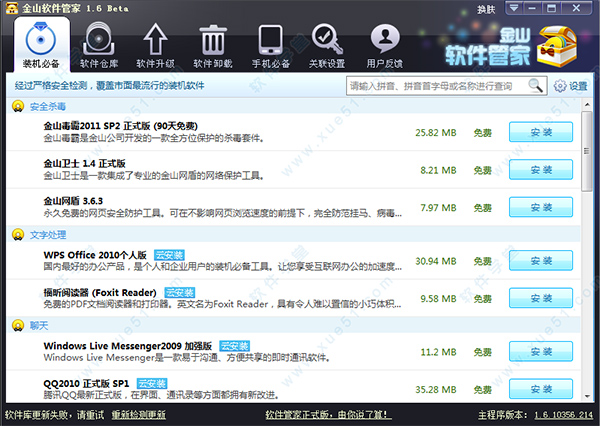Select 金山网盾 3.6.3 title

73,201
